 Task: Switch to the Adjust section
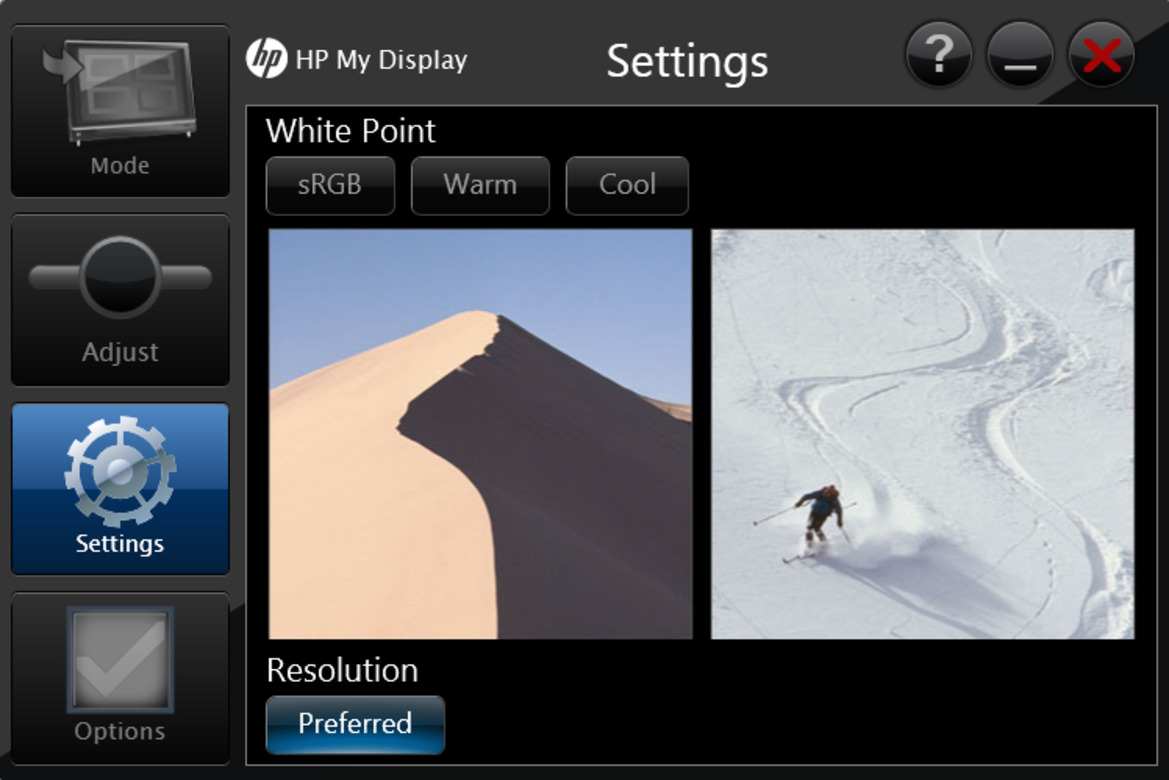click(120, 300)
